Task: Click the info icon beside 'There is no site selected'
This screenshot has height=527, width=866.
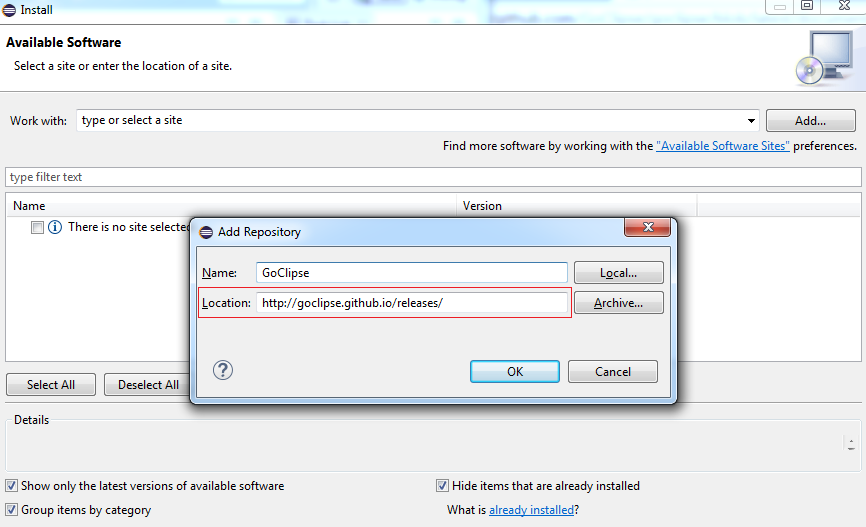Action: click(55, 227)
